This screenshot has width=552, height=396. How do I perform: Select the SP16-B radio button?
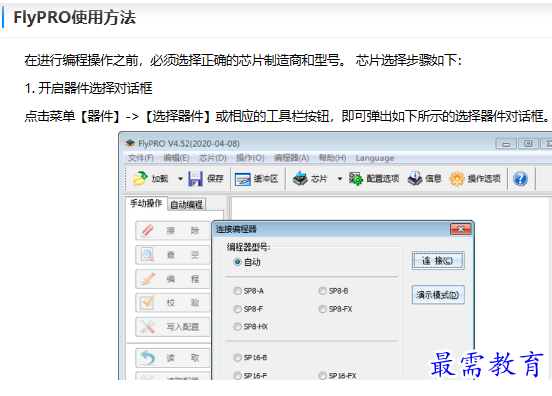tap(237, 358)
